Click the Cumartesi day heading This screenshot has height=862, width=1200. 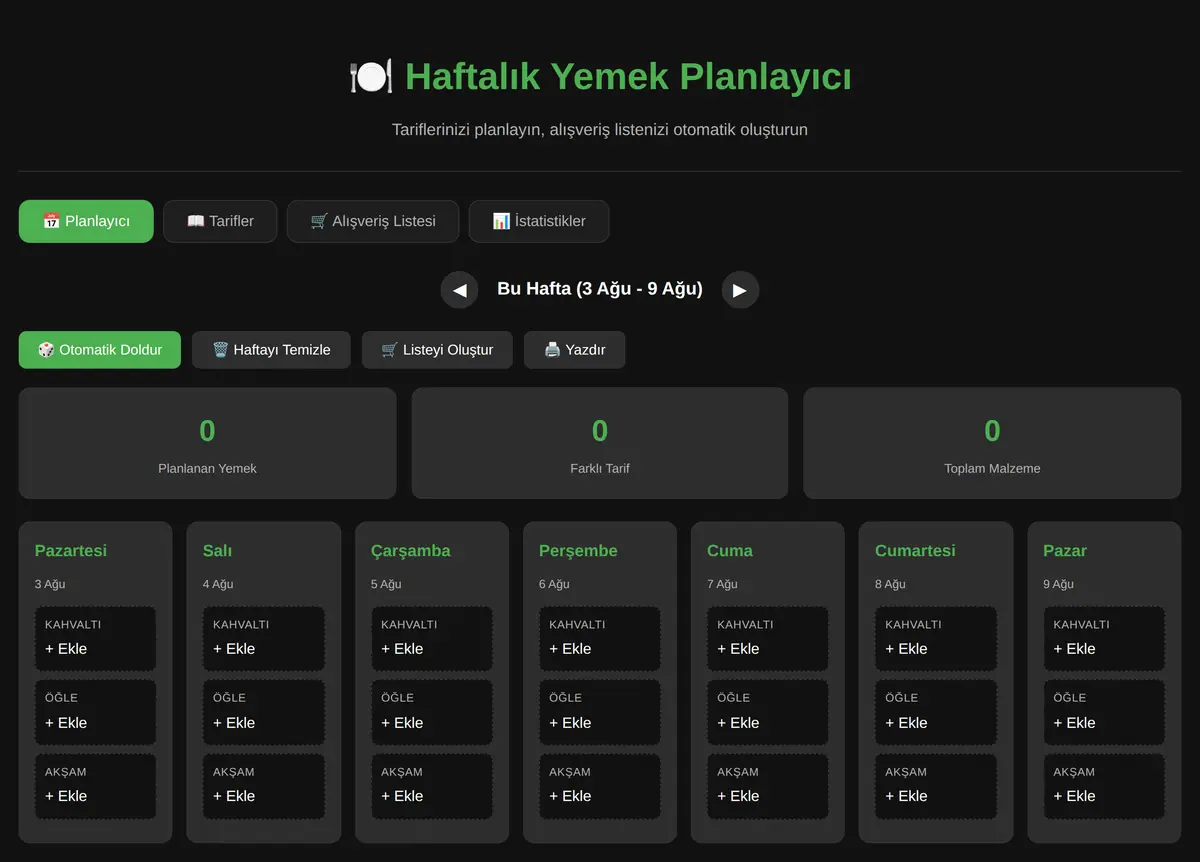915,551
